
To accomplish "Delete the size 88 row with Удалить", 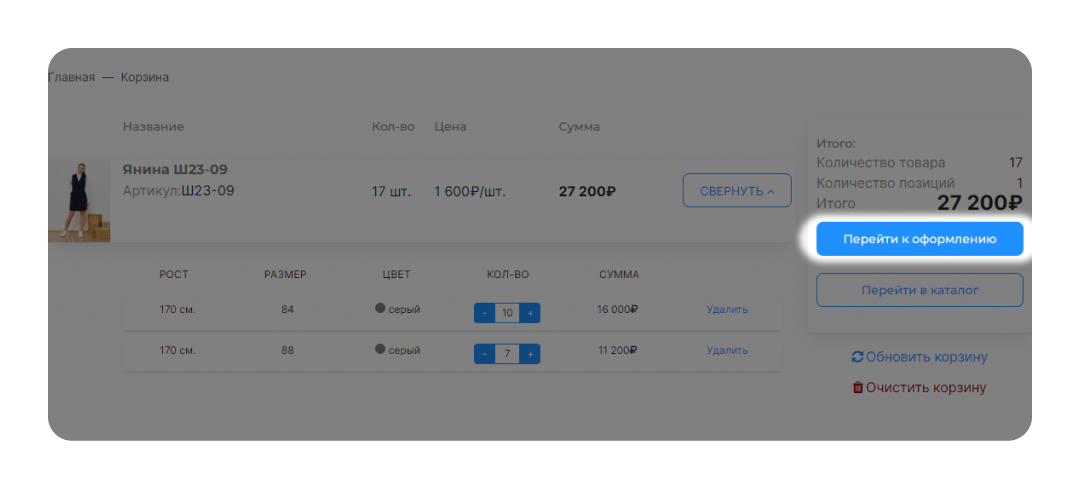I will tap(727, 351).
